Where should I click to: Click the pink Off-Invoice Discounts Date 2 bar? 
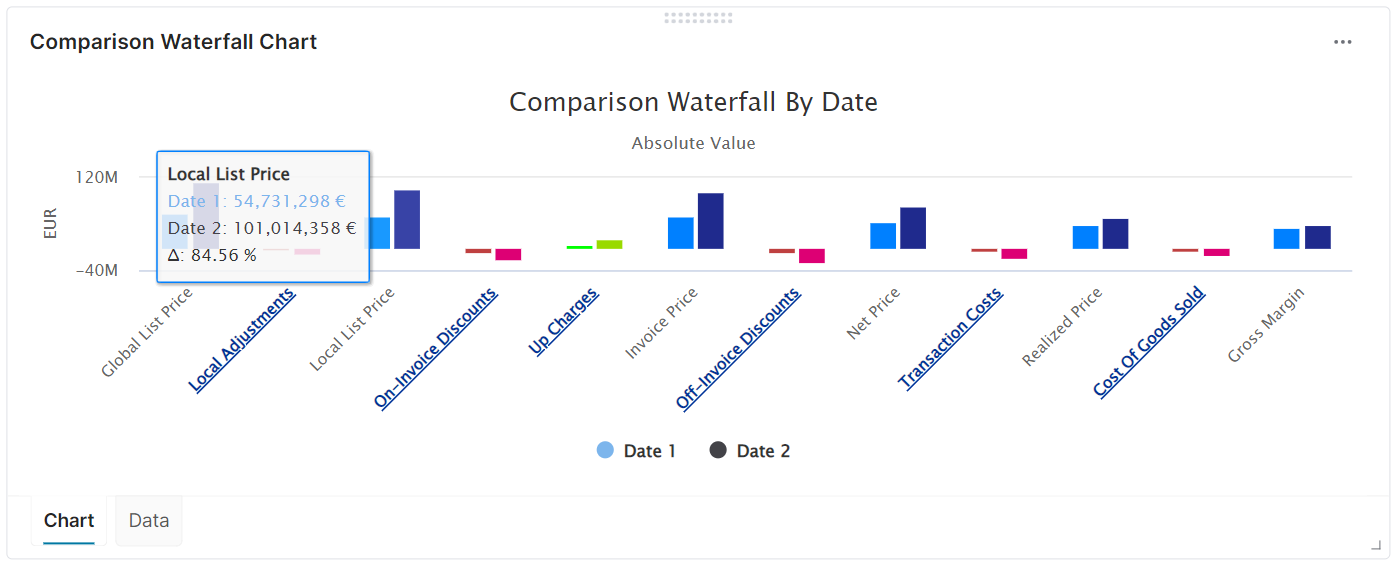click(811, 256)
